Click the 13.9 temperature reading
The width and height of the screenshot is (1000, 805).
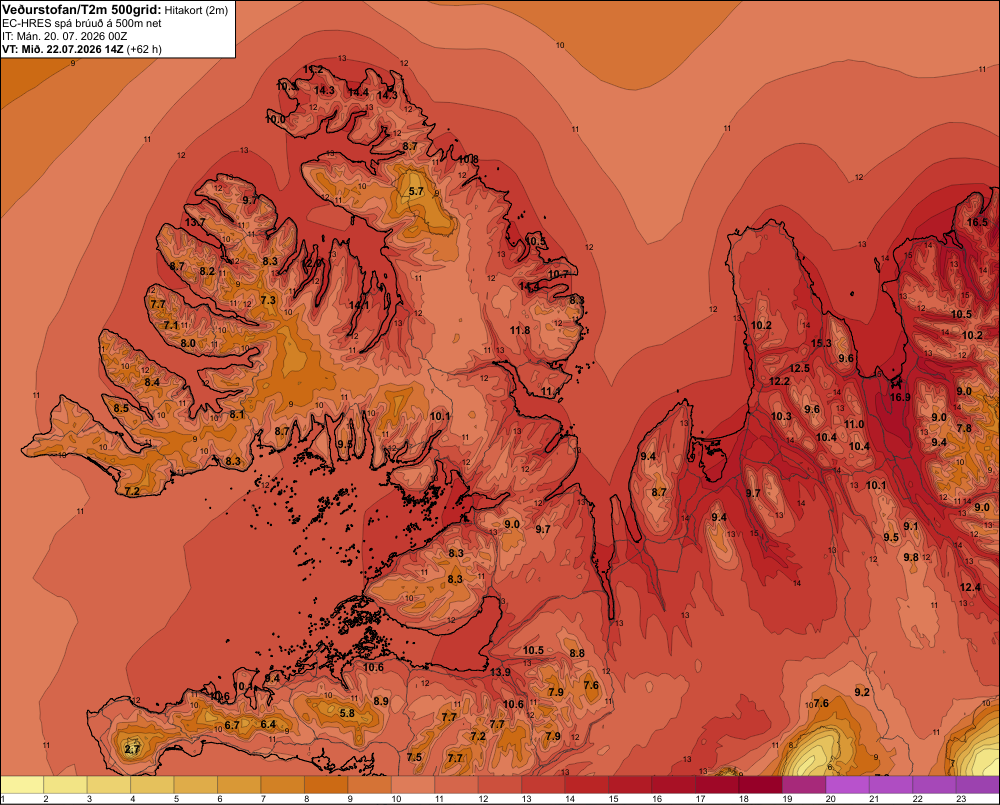coord(500,672)
